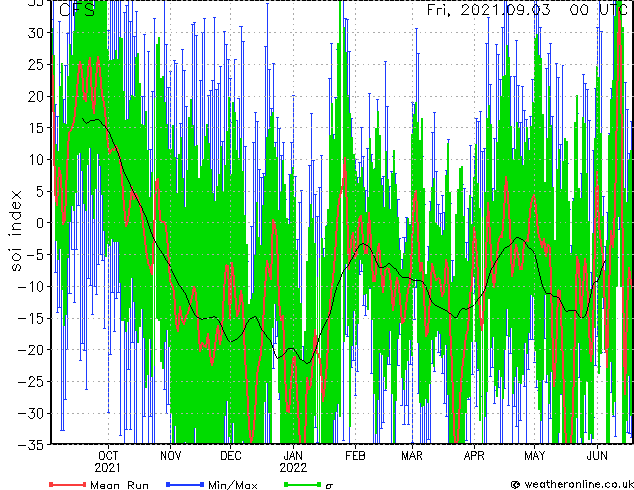The height and width of the screenshot is (490, 634).
Task: Click the NOV month label
Action: tap(171, 456)
